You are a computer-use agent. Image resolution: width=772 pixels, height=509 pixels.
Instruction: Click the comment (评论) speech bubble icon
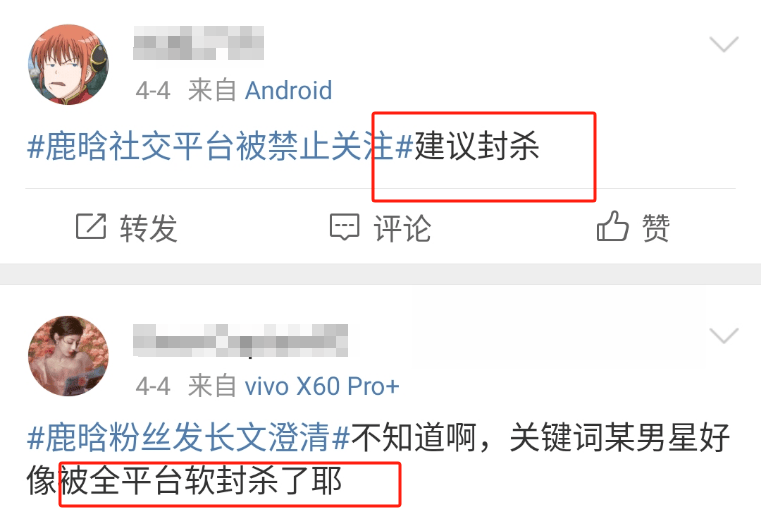(x=345, y=227)
